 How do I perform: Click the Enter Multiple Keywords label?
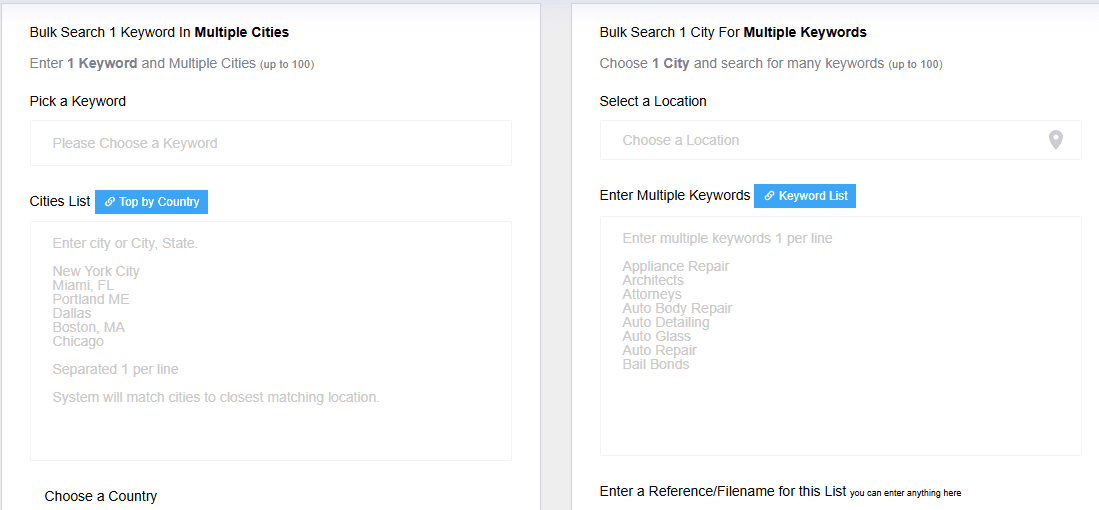point(675,196)
